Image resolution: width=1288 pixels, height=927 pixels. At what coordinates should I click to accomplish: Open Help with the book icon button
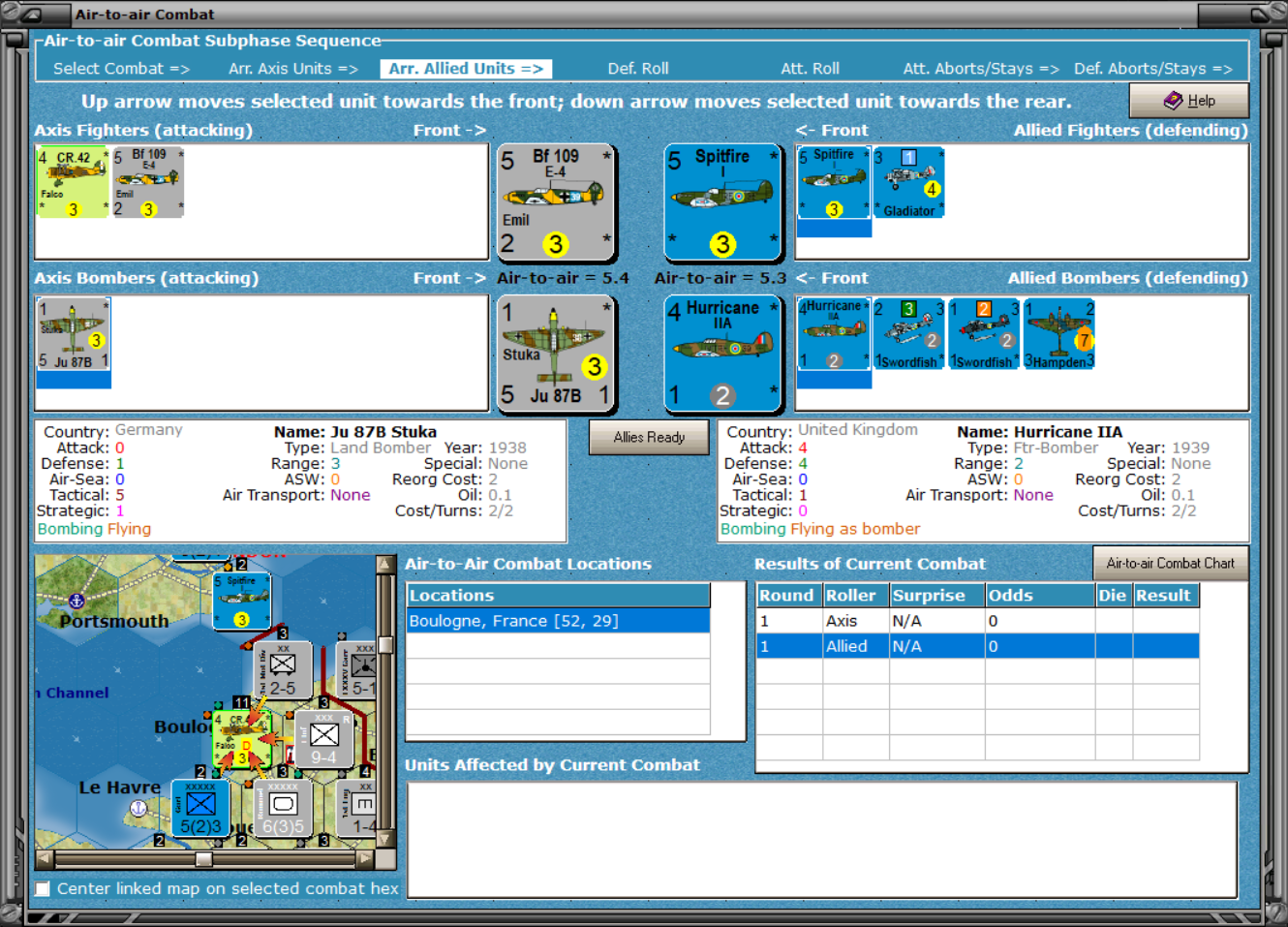coord(1188,101)
